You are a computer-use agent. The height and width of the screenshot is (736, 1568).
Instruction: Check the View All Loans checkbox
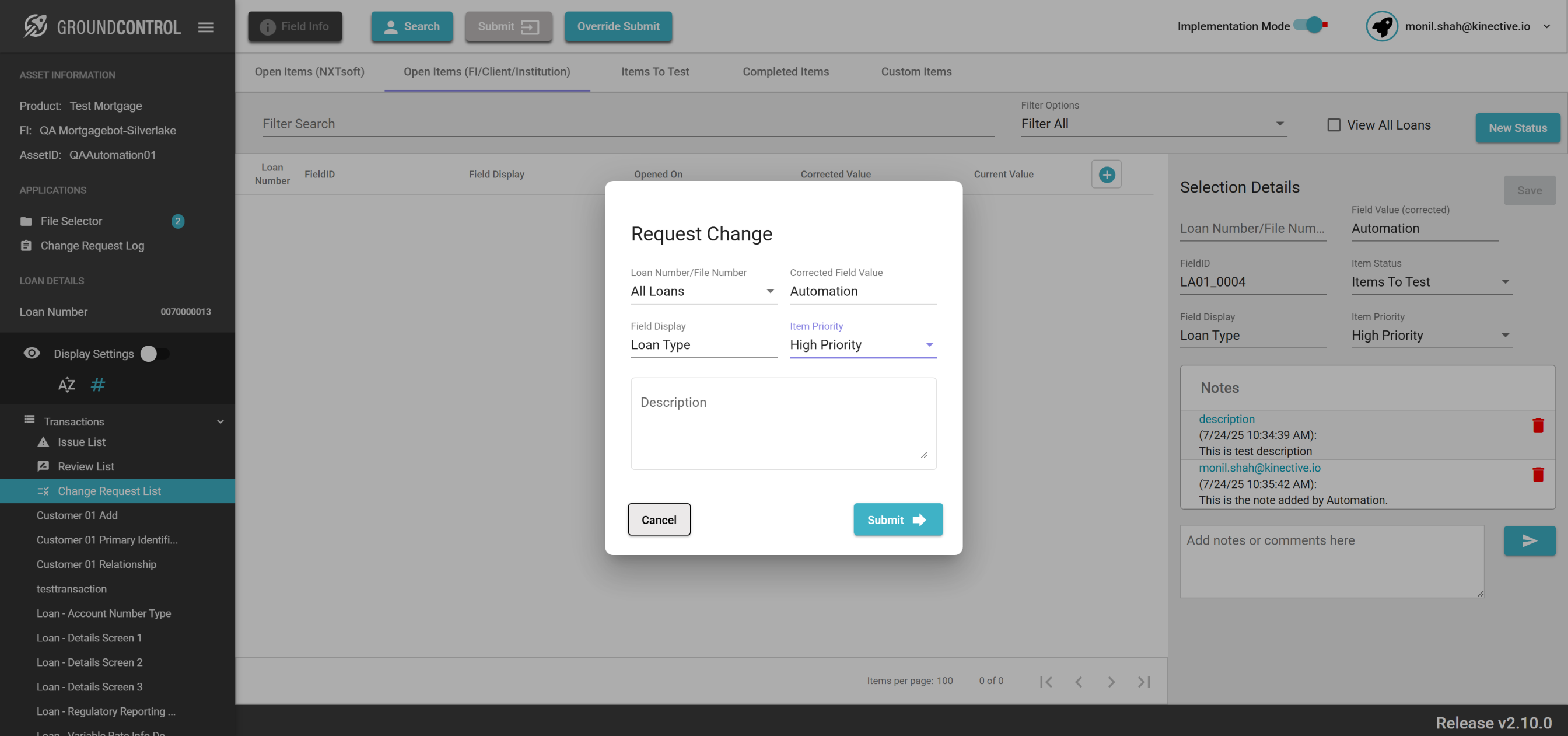pyautogui.click(x=1333, y=125)
